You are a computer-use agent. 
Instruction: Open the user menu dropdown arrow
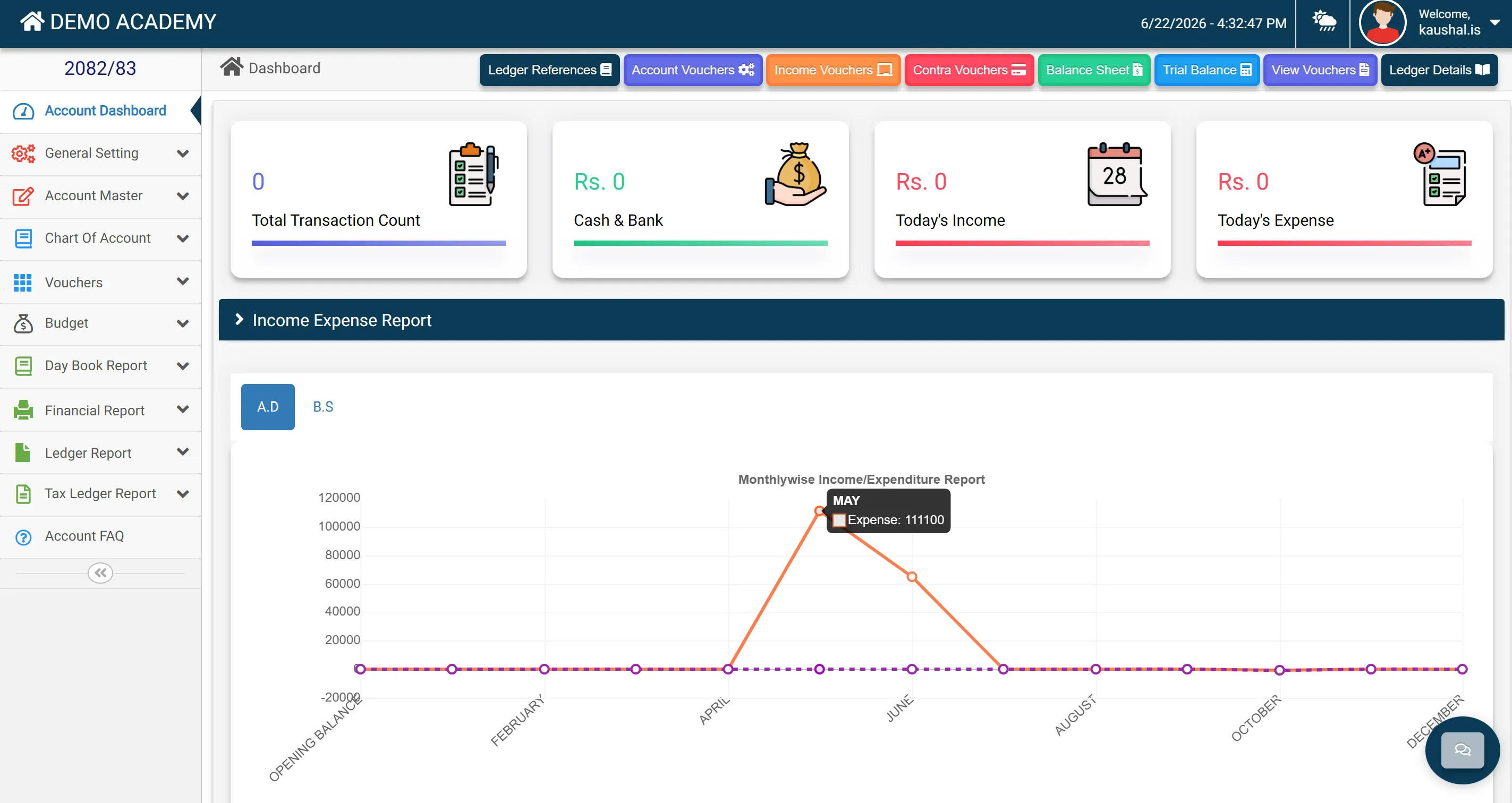click(x=1494, y=22)
